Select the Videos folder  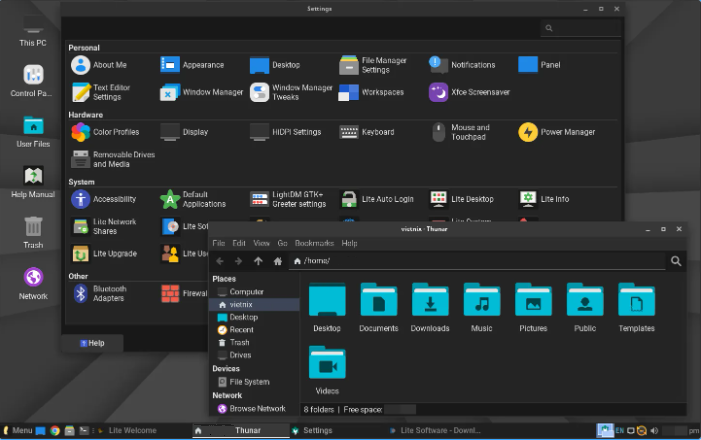click(327, 370)
